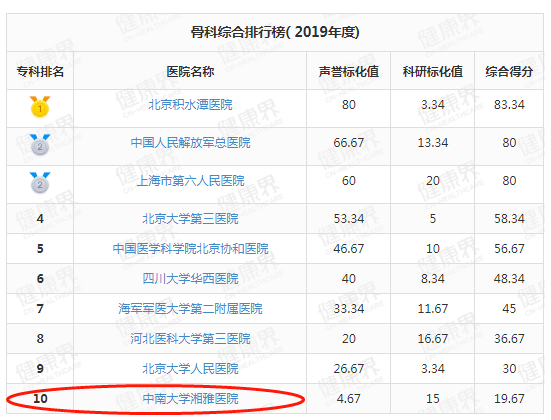Viewport: 551px width, 420px height.
Task: Select the 声誉标化值 value 66.67
Action: pyautogui.click(x=349, y=143)
